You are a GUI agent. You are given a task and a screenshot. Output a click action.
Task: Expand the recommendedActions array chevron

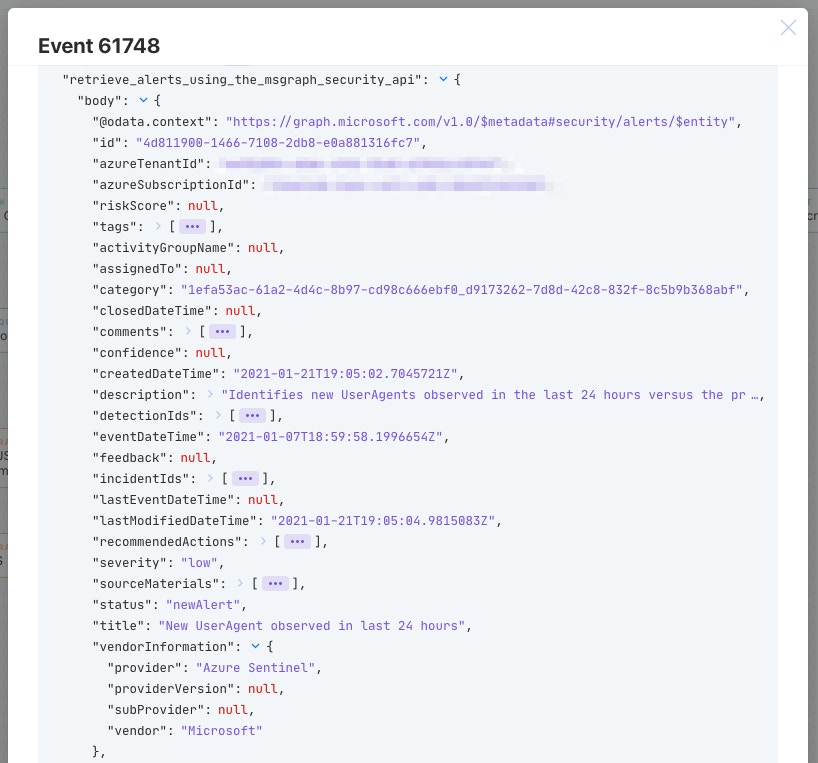(x=263, y=542)
